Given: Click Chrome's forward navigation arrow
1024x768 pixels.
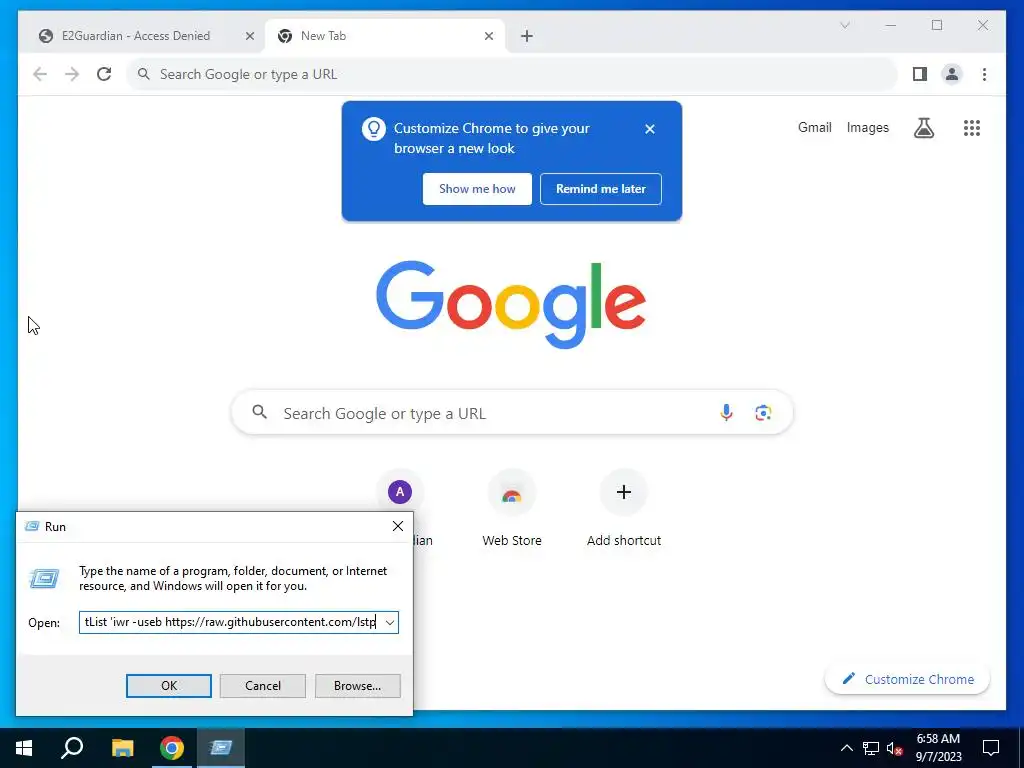Looking at the screenshot, I should point(72,74).
